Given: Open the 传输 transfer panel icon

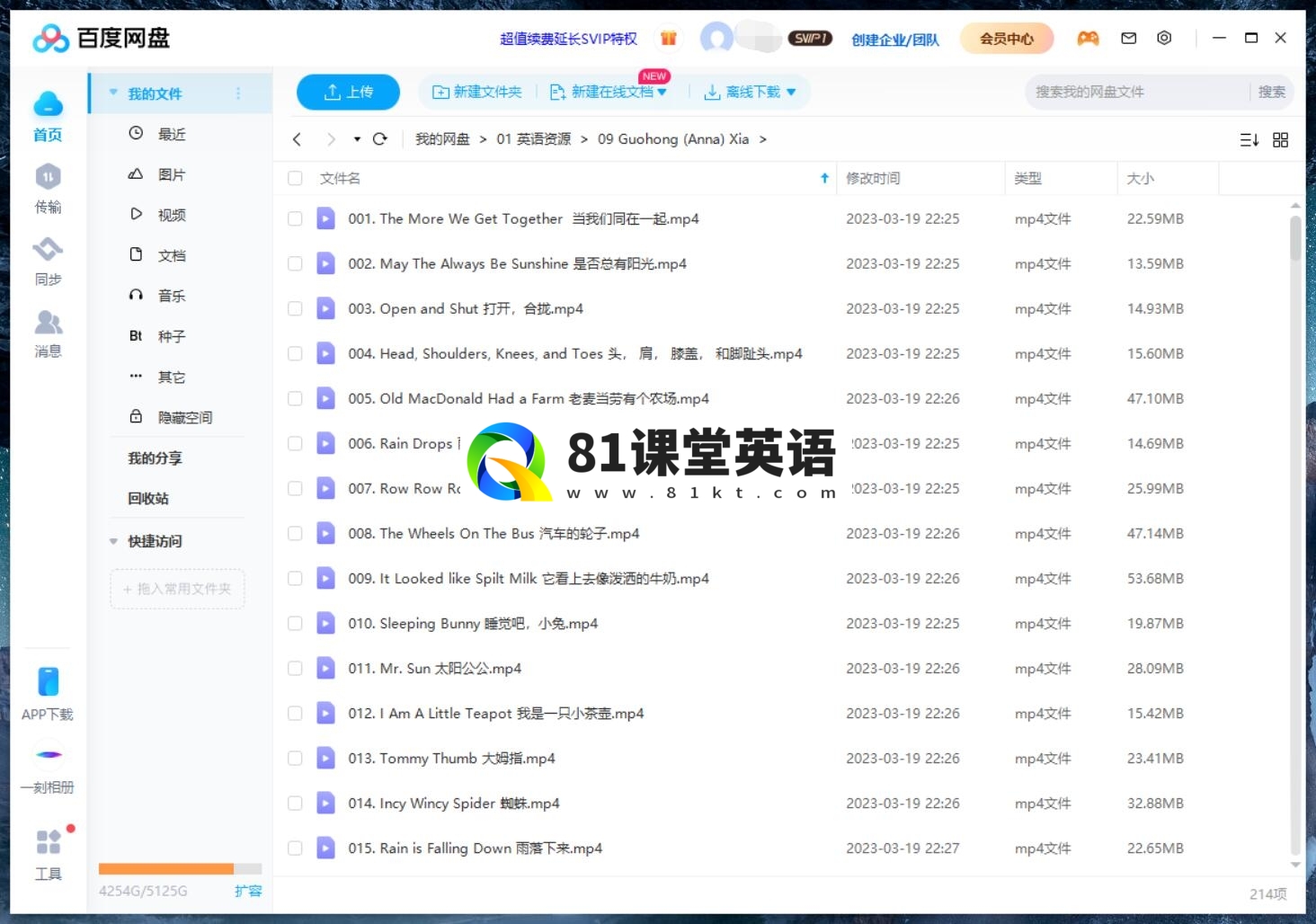Looking at the screenshot, I should pyautogui.click(x=49, y=176).
